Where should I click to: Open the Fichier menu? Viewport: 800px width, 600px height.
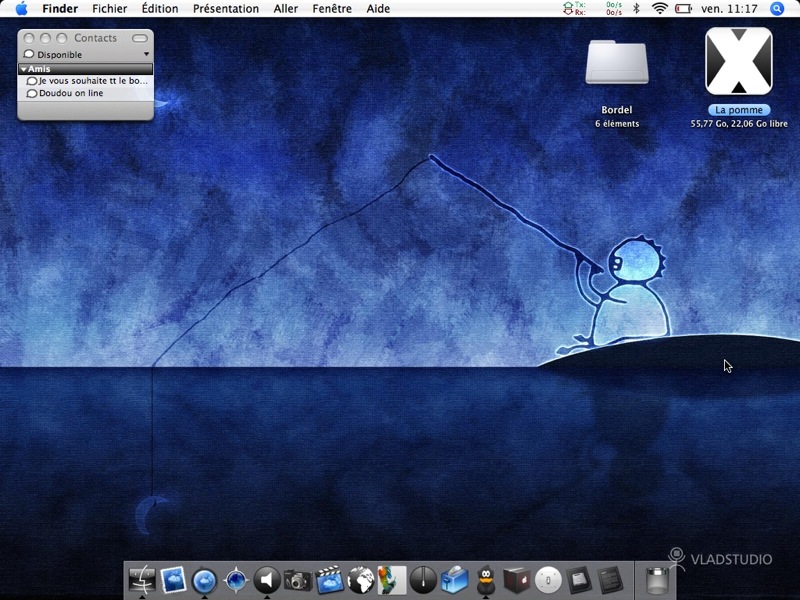(110, 9)
